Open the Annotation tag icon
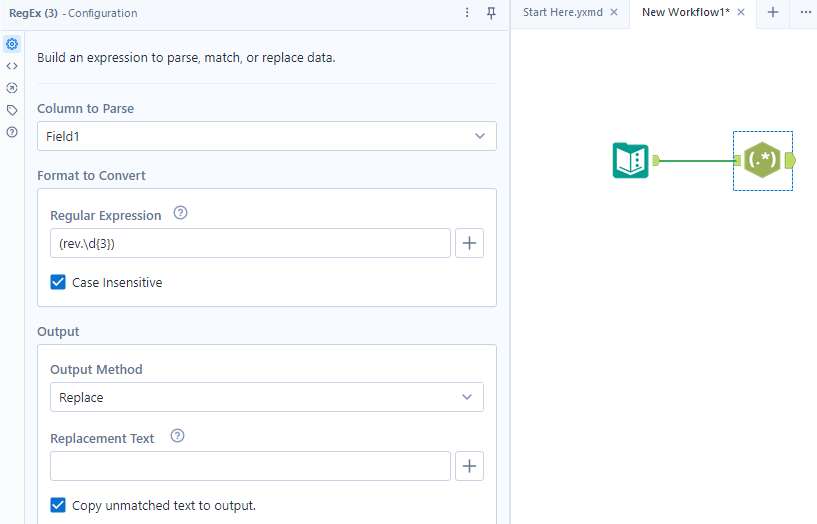 [x=12, y=110]
